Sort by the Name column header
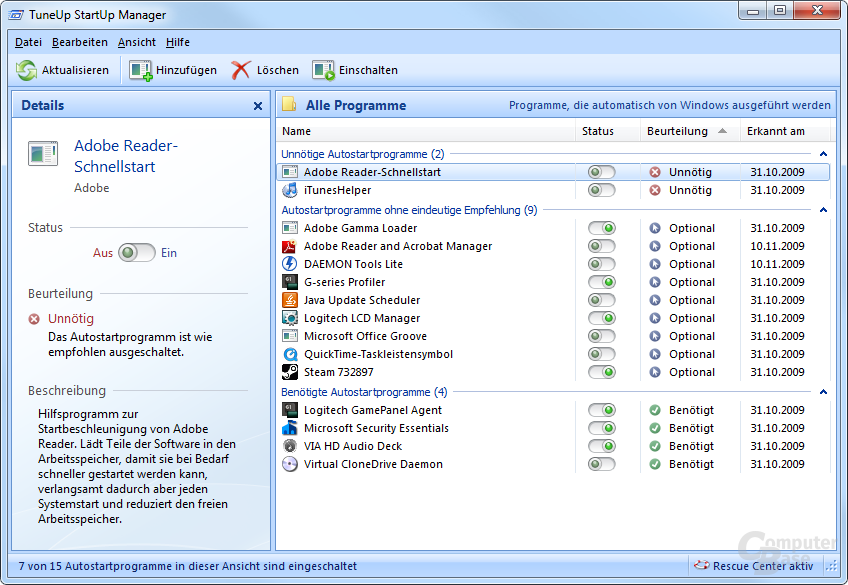 pos(426,131)
